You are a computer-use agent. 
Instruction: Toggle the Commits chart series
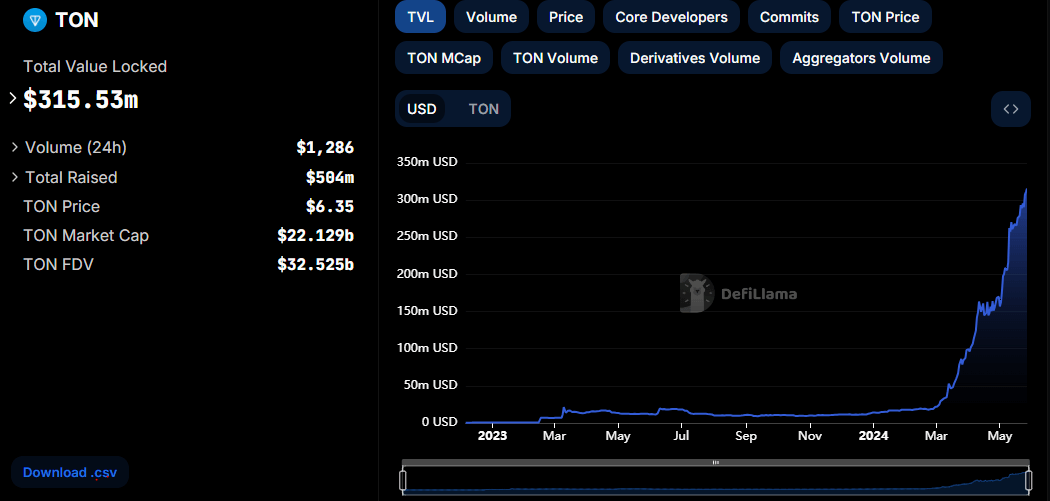pyautogui.click(x=790, y=17)
